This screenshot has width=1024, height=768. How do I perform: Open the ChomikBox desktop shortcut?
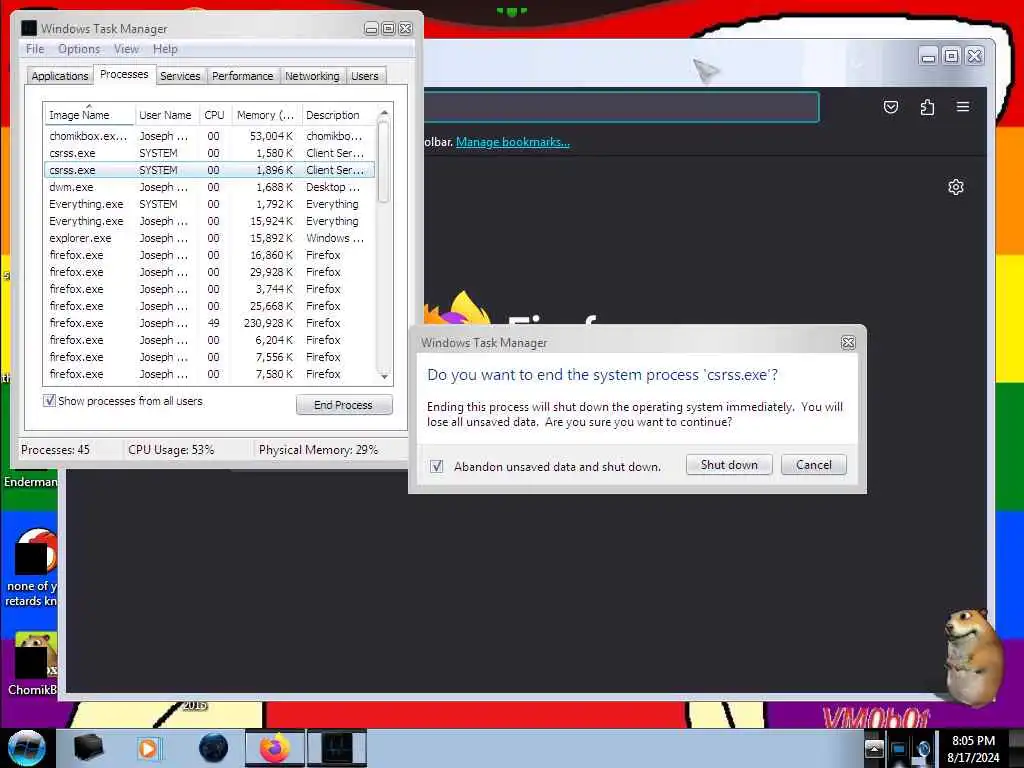(31, 665)
